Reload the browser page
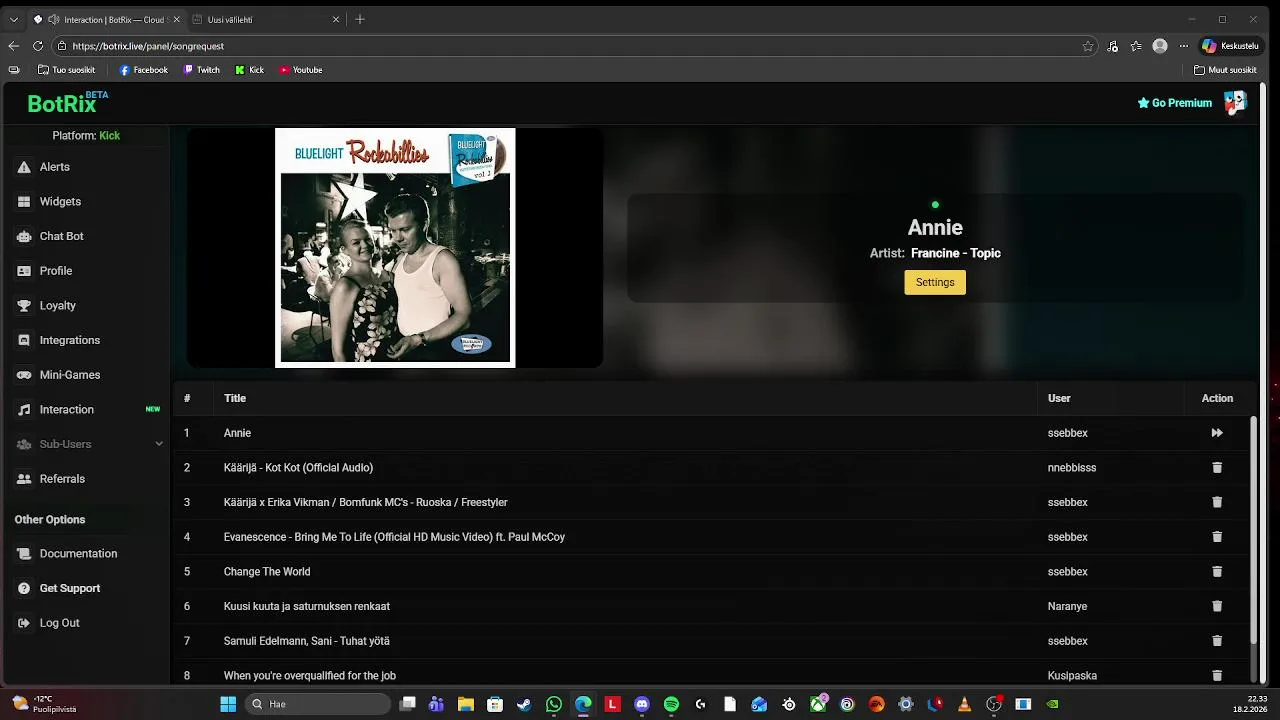This screenshot has height=720, width=1280. point(38,46)
